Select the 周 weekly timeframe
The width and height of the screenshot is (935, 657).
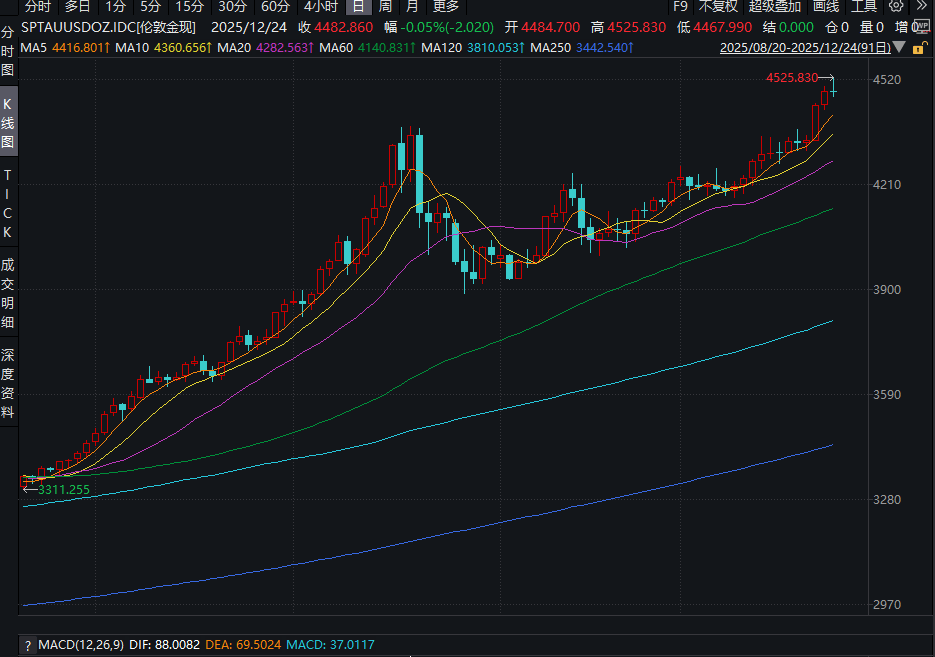click(384, 6)
